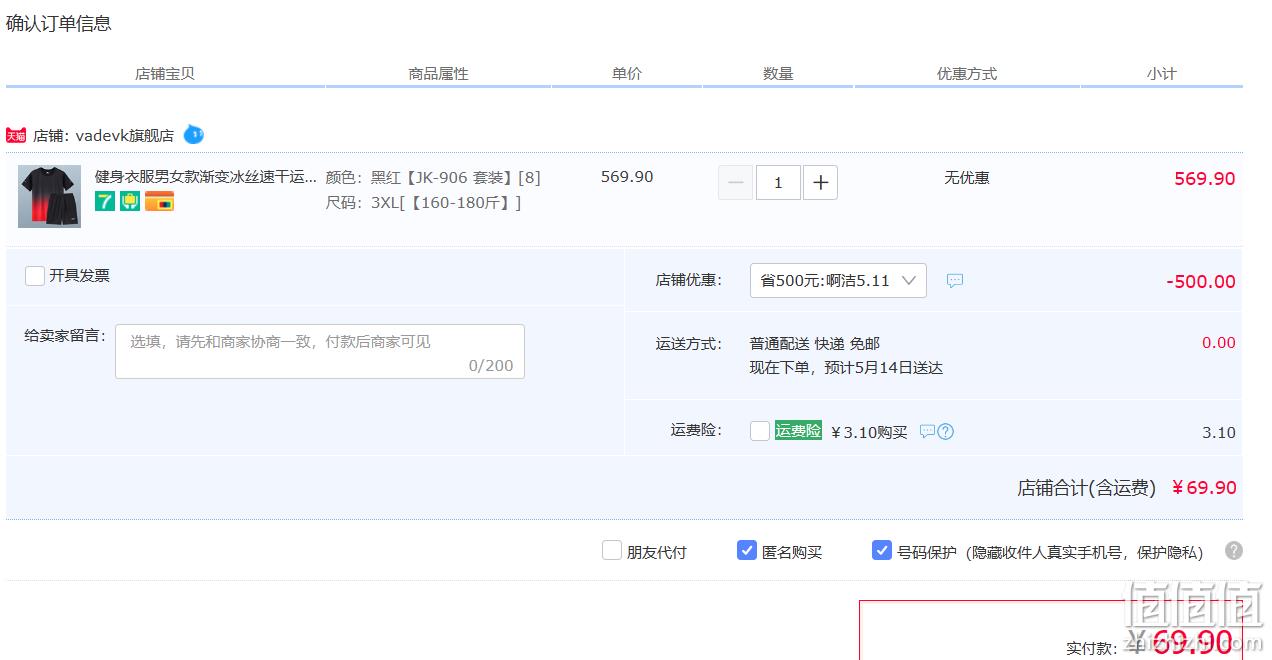Click the seller message text box
This screenshot has width=1272, height=660.
pos(320,351)
